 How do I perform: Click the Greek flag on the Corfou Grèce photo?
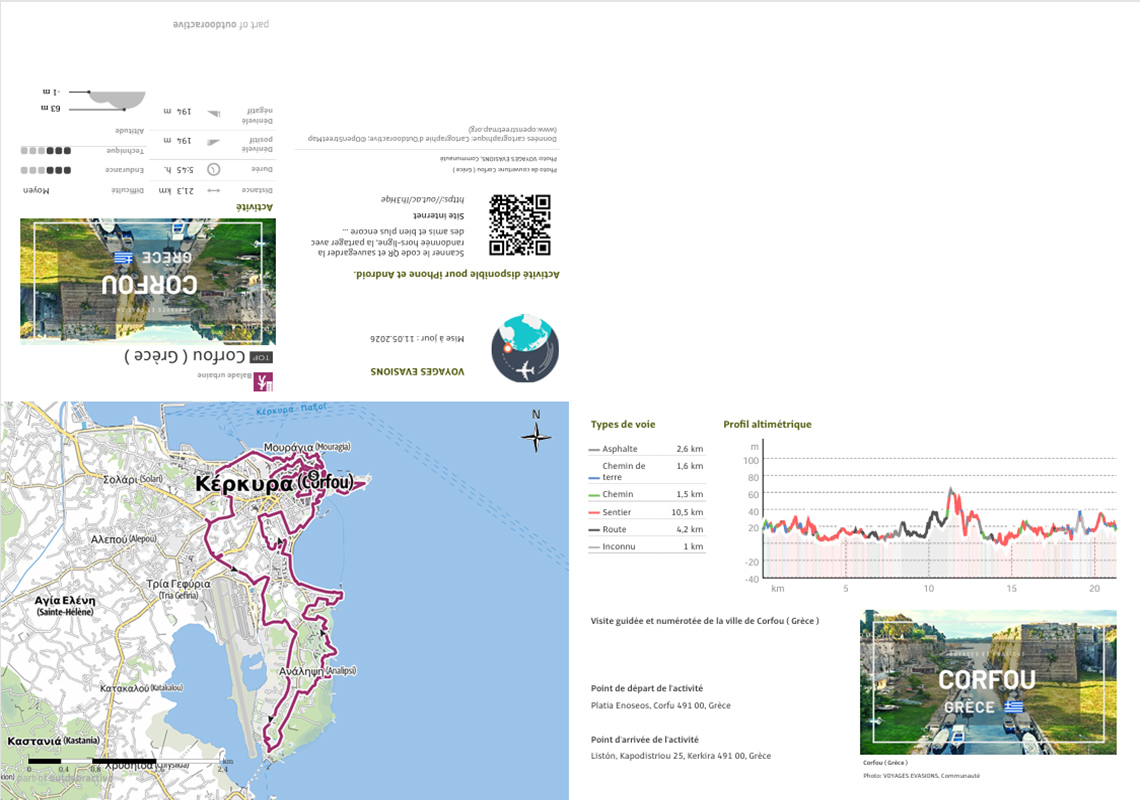click(1013, 706)
